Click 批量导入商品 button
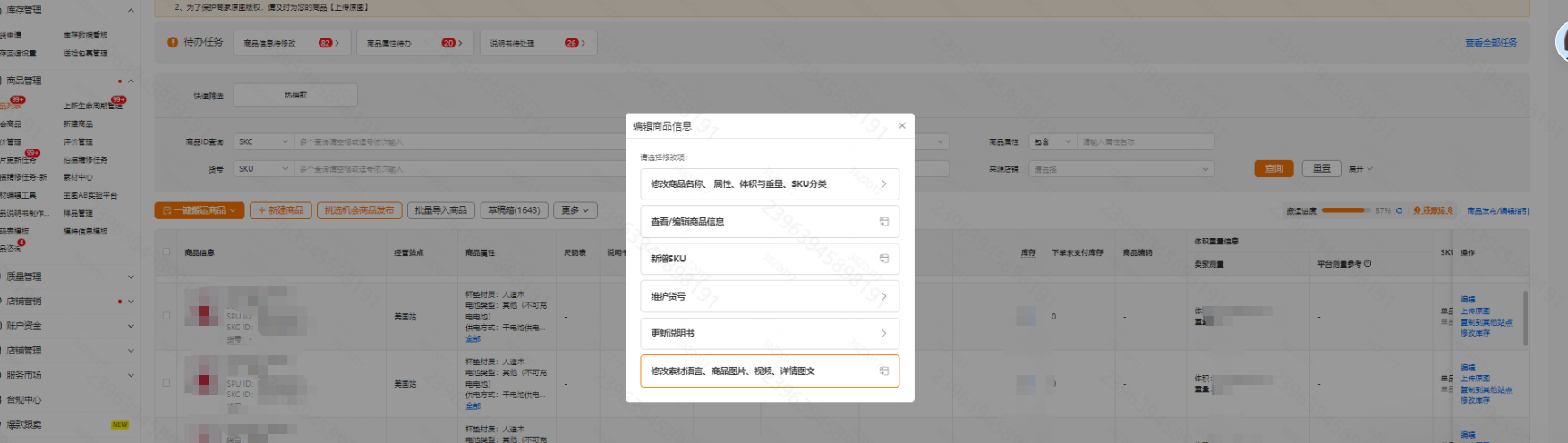The image size is (1568, 443). 440,210
